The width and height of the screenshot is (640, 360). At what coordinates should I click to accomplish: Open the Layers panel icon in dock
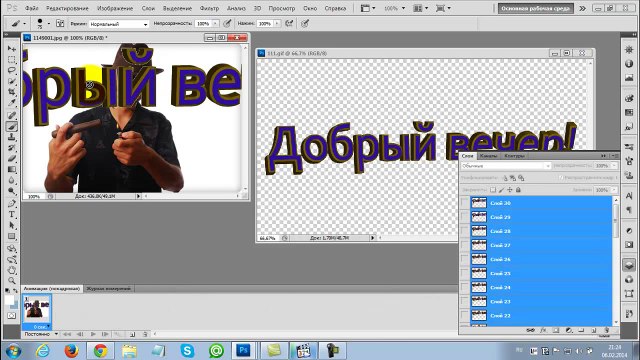[x=629, y=265]
